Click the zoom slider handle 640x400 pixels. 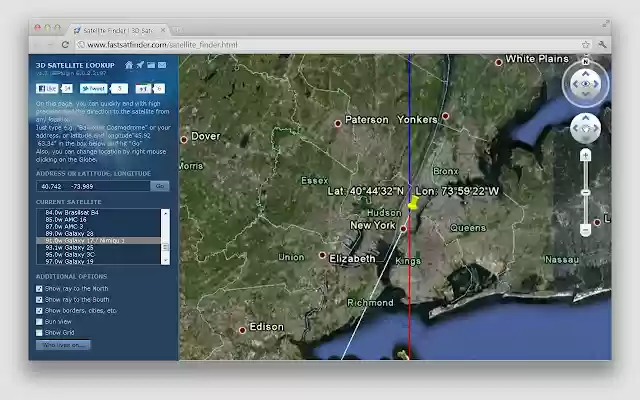click(x=585, y=192)
